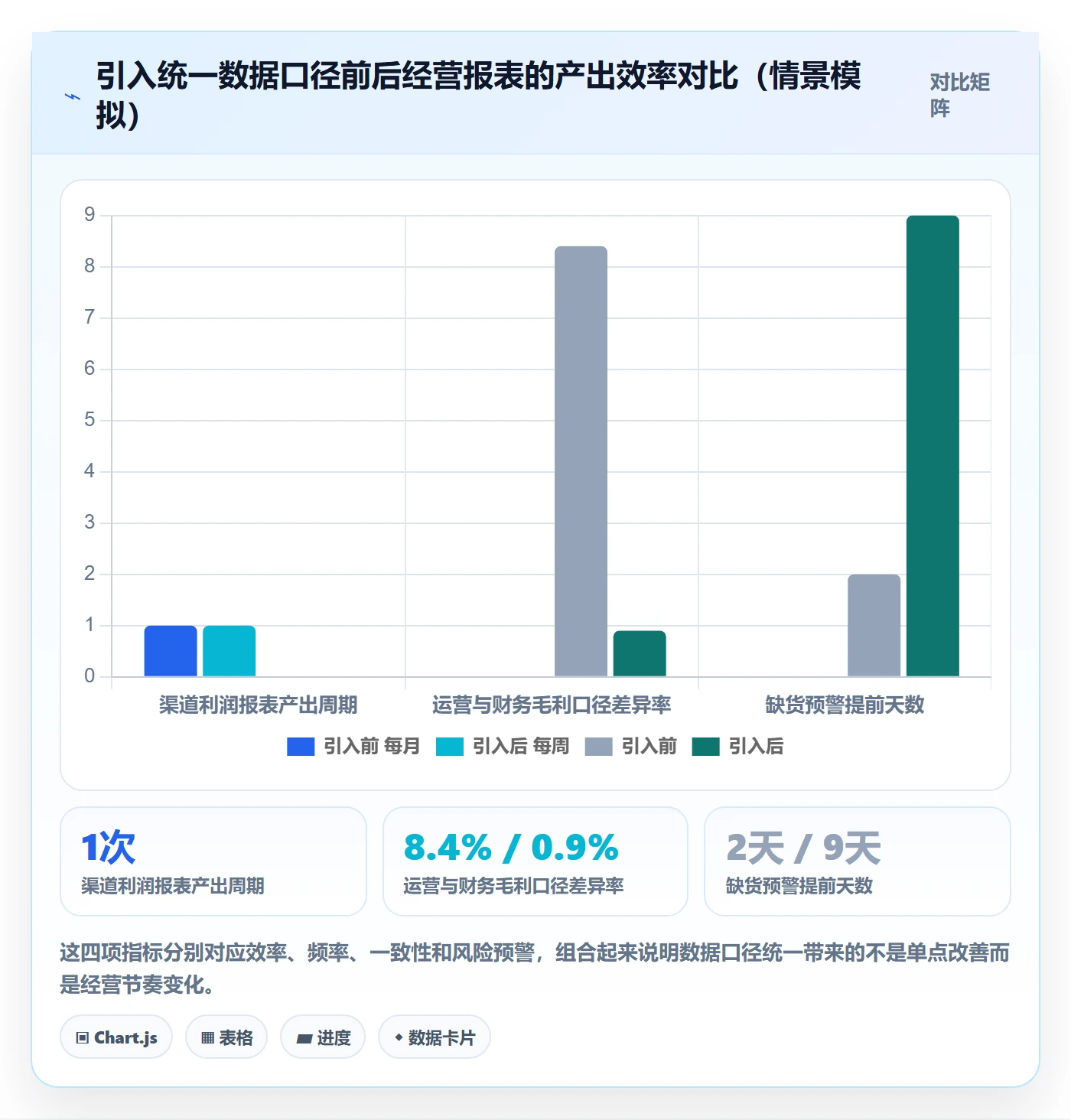Viewport: 1071px width, 1120px height.
Task: Click the cyan 引入后 每周 legend swatch
Action: coord(450,747)
